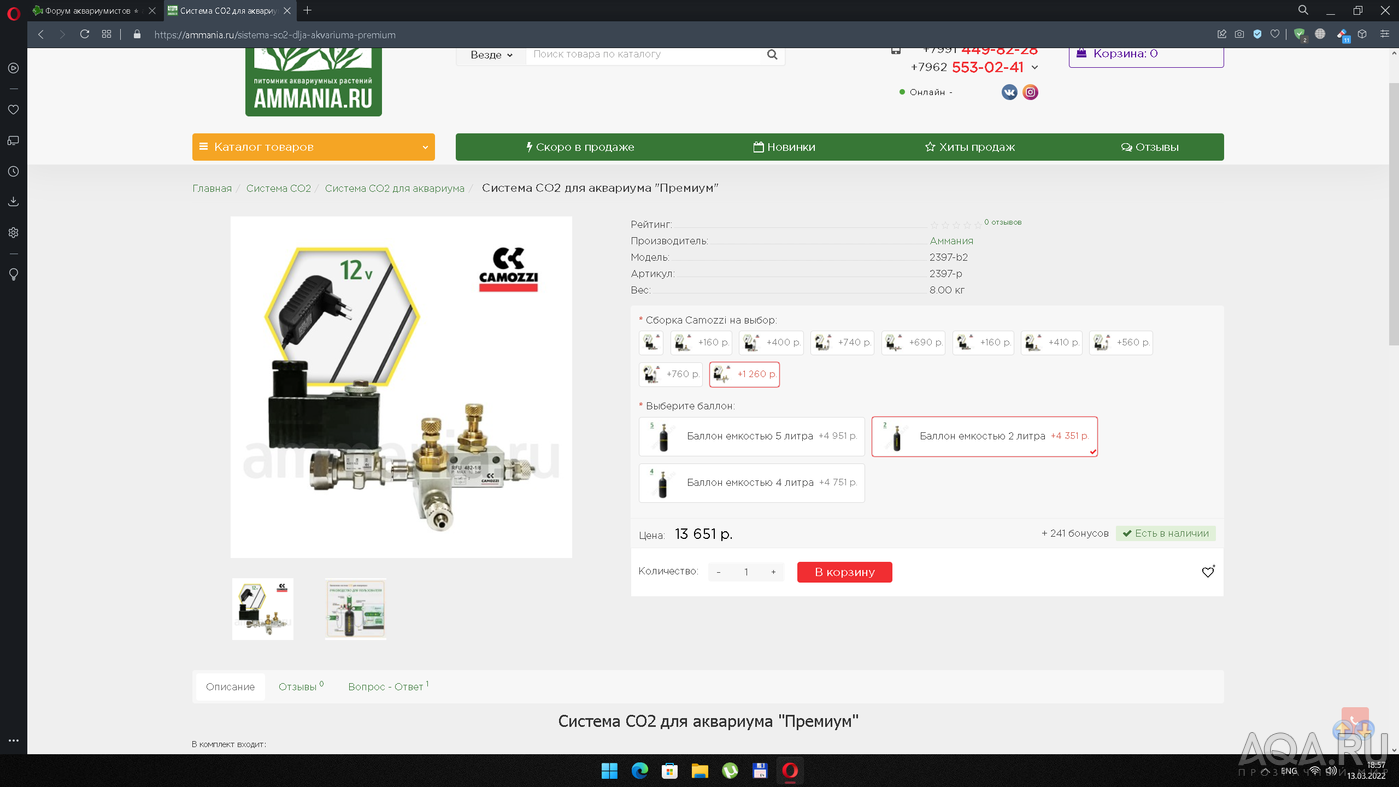
Task: Expand the phone numbers chevron
Action: [1034, 68]
